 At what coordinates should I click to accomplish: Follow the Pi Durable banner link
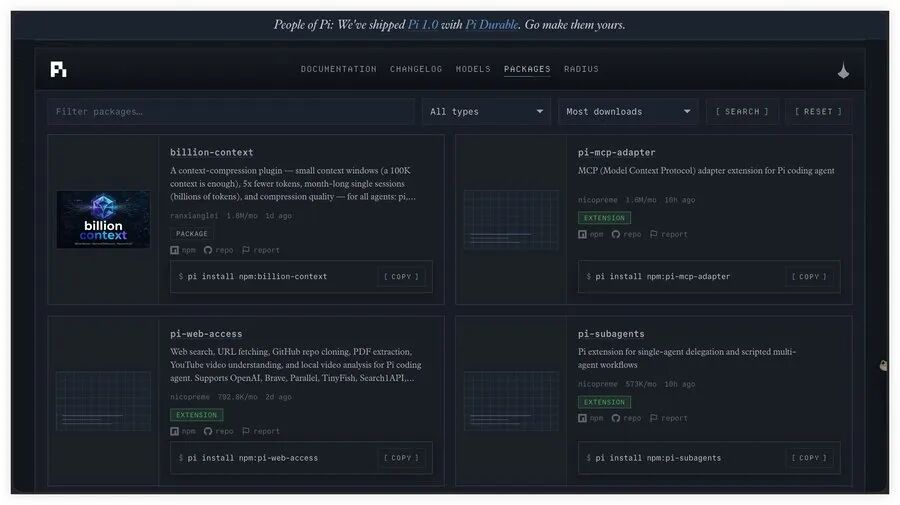(492, 25)
